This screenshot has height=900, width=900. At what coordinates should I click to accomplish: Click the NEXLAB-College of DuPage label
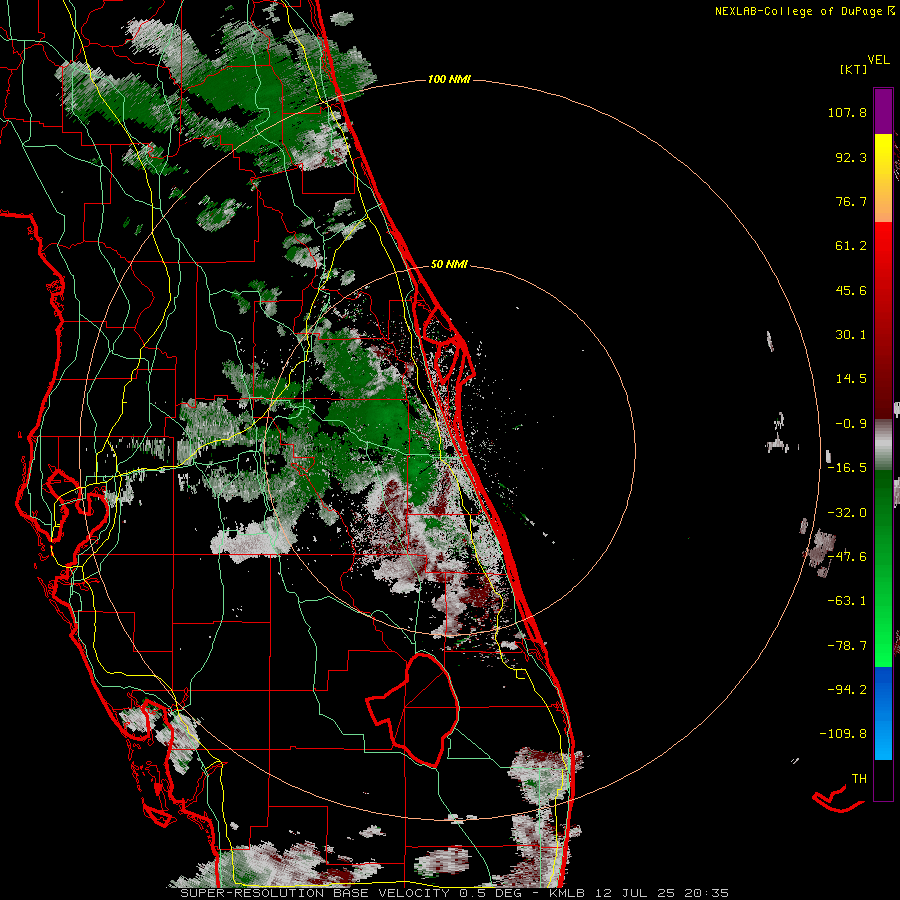[798, 11]
